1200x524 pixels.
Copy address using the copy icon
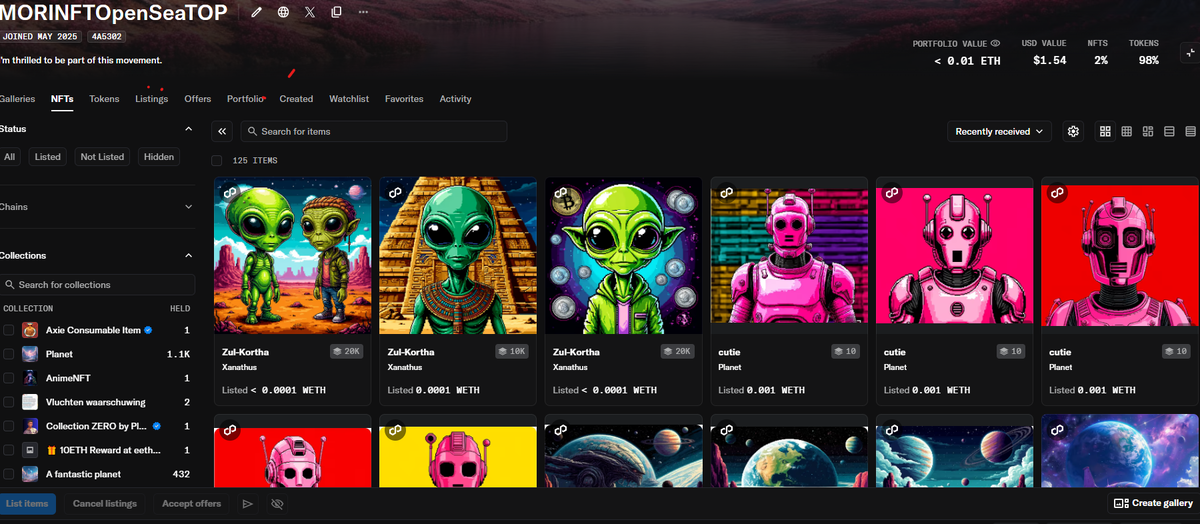tap(336, 12)
